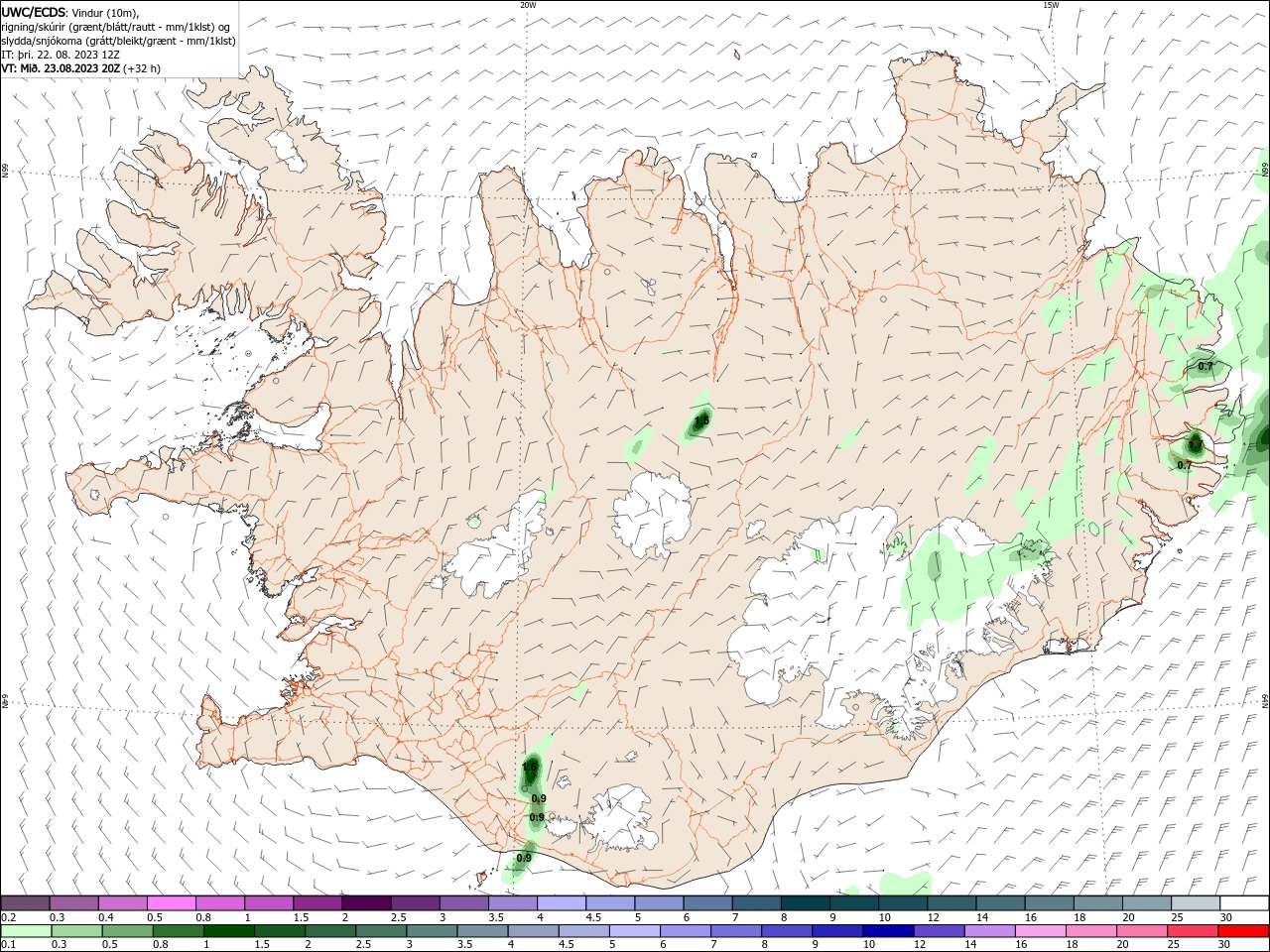Select the red-pink 25 rain legend swatch
Viewport: 1270px width, 952px height.
(x=1193, y=931)
